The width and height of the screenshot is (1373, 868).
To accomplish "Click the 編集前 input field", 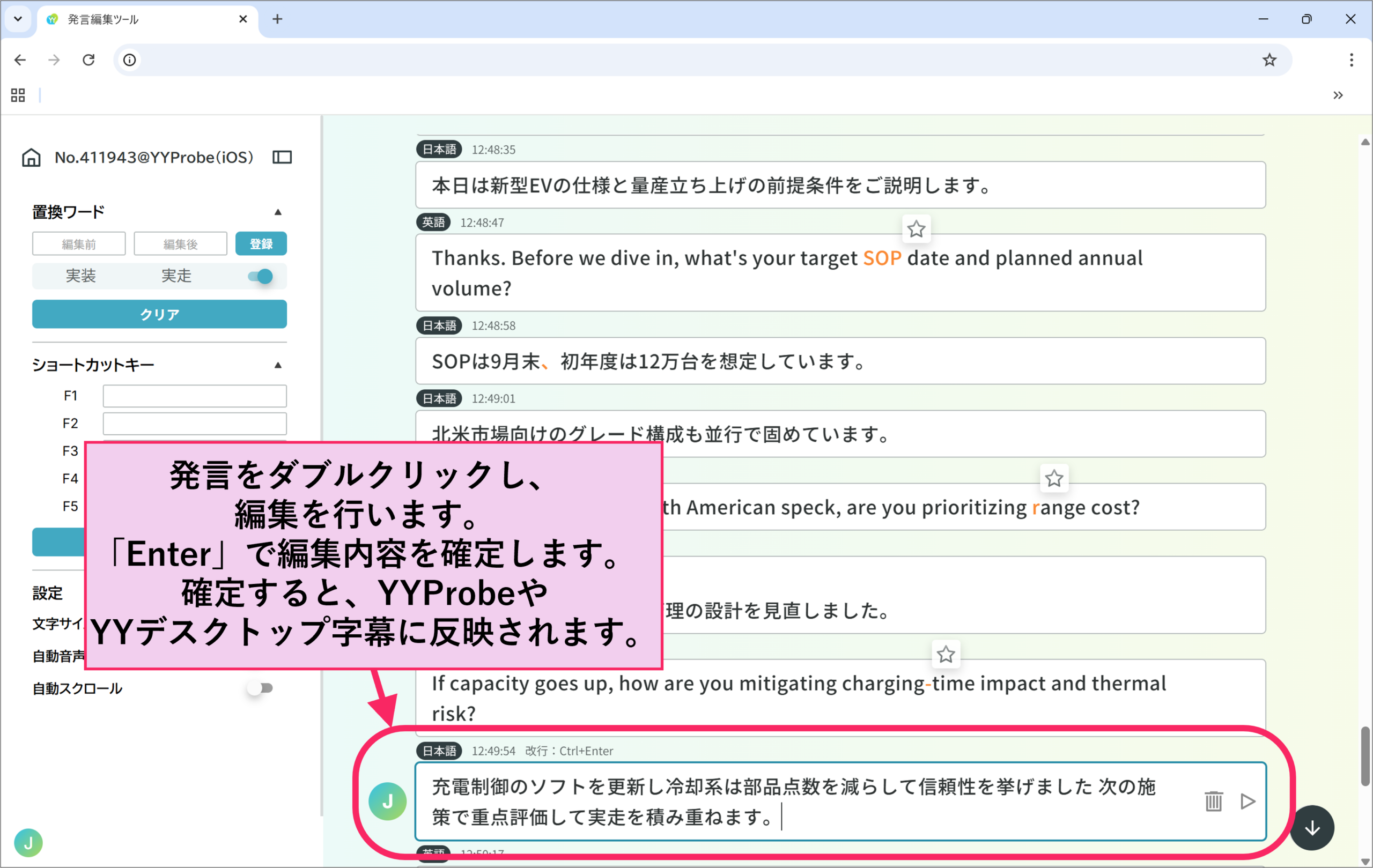I will pyautogui.click(x=79, y=244).
